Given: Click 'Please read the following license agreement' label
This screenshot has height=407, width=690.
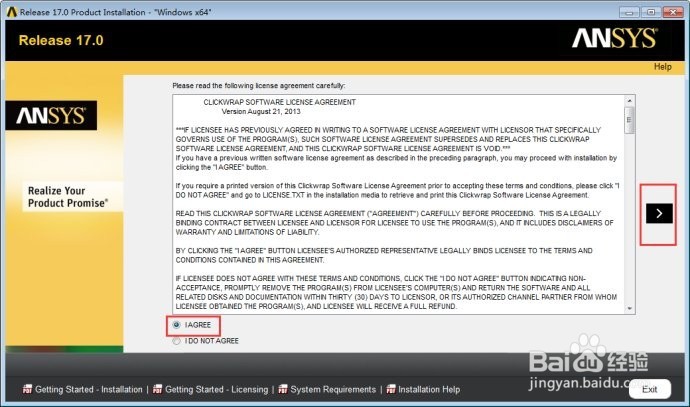Looking at the screenshot, I should tap(259, 86).
